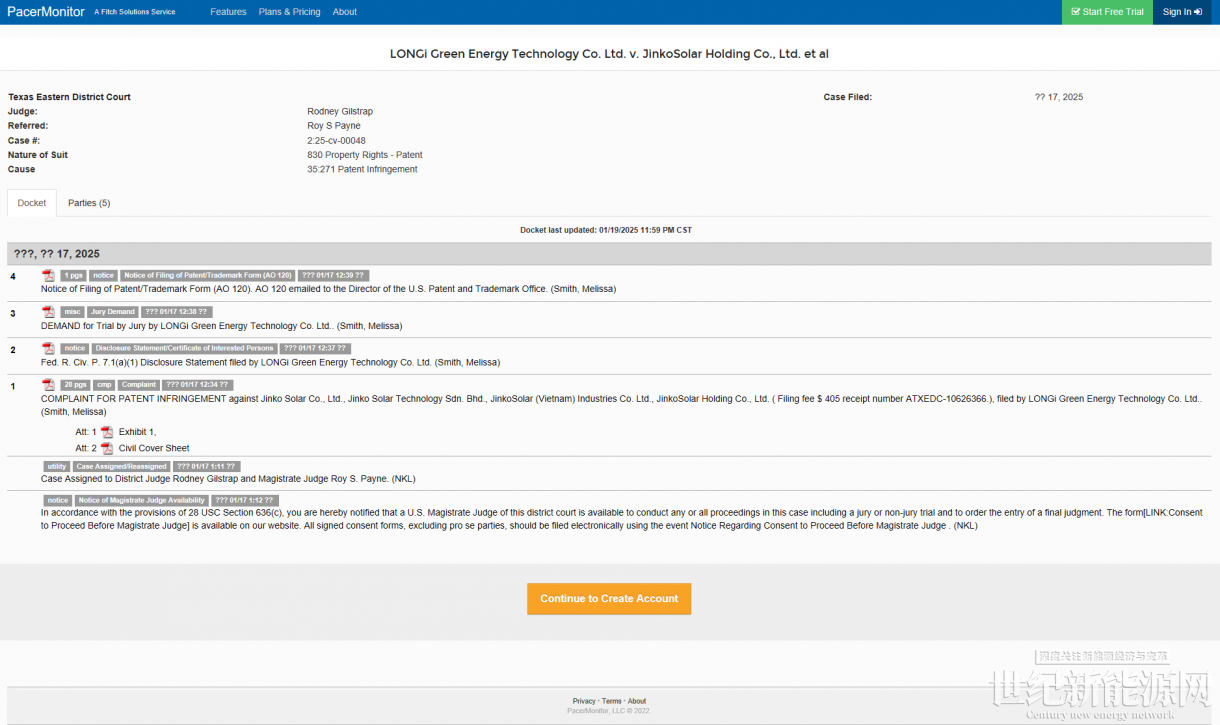Click the '1 pgs' tag

[x=73, y=275]
